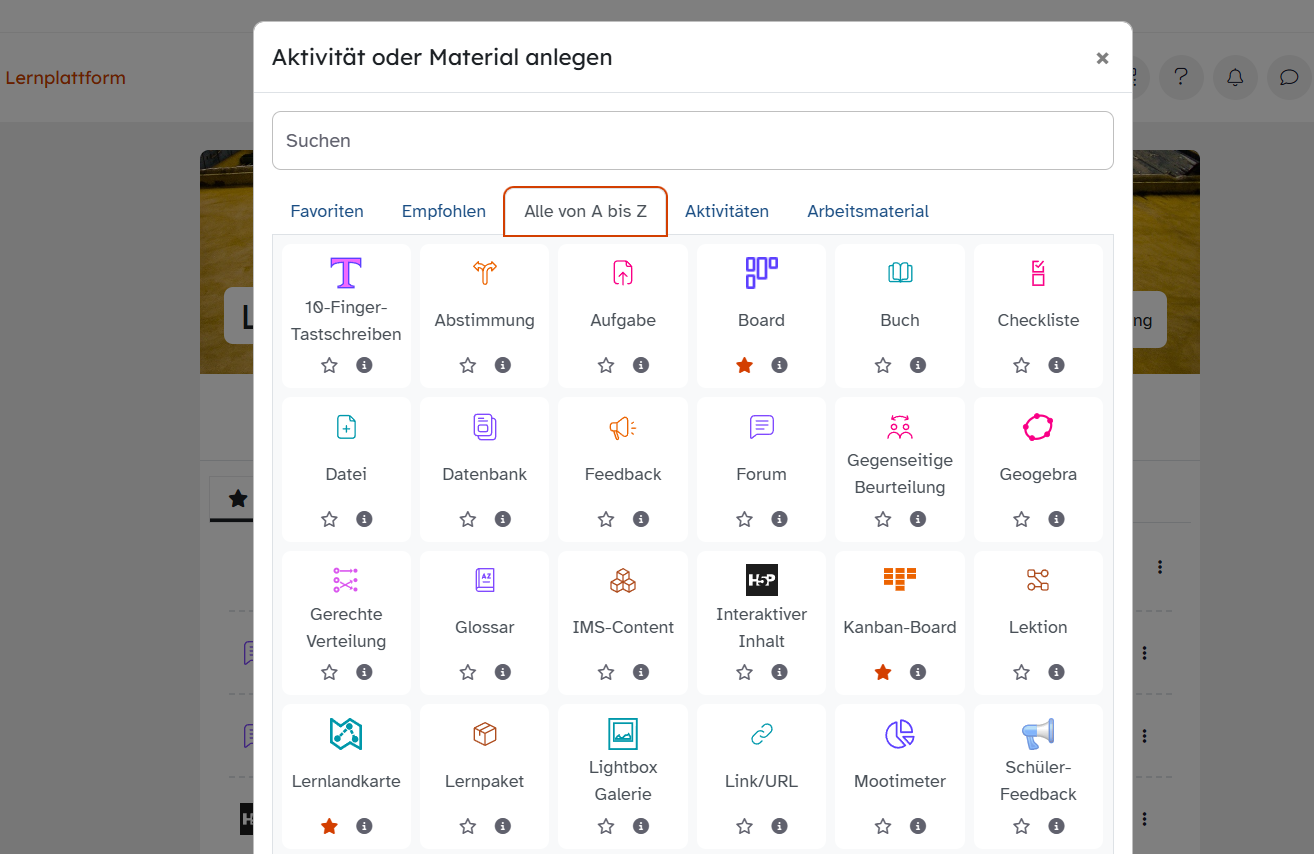Add a Glossar activity
1314x854 pixels.
click(484, 603)
